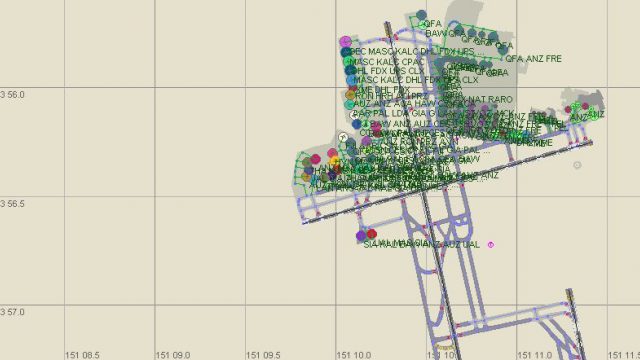
Task: Select 'DHL FDX UPS CLX' airline label
Action: [x=389, y=71]
